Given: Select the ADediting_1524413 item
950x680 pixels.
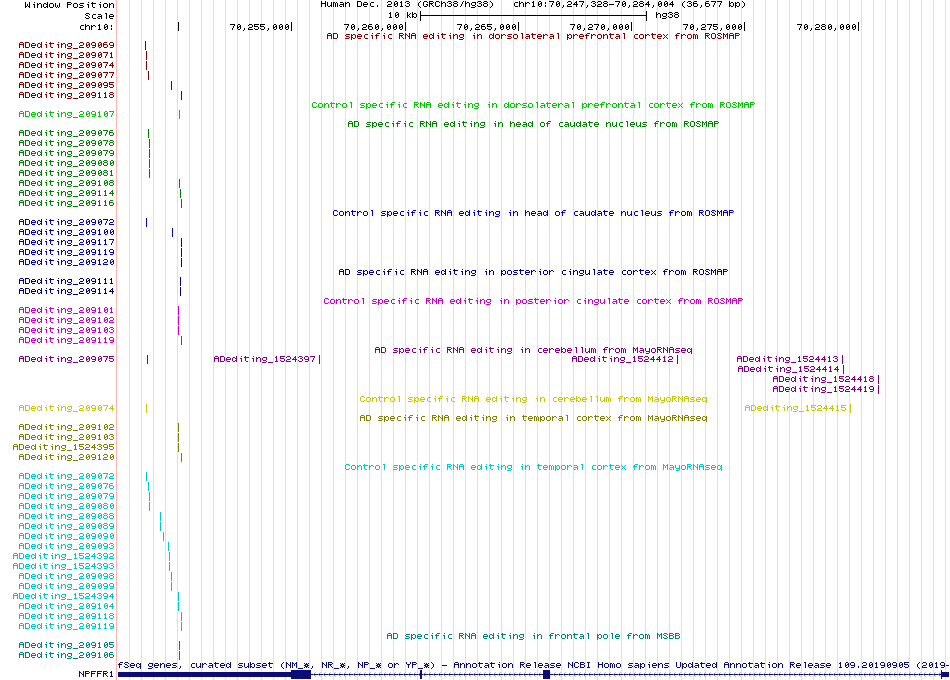Looking at the screenshot, I should [789, 359].
